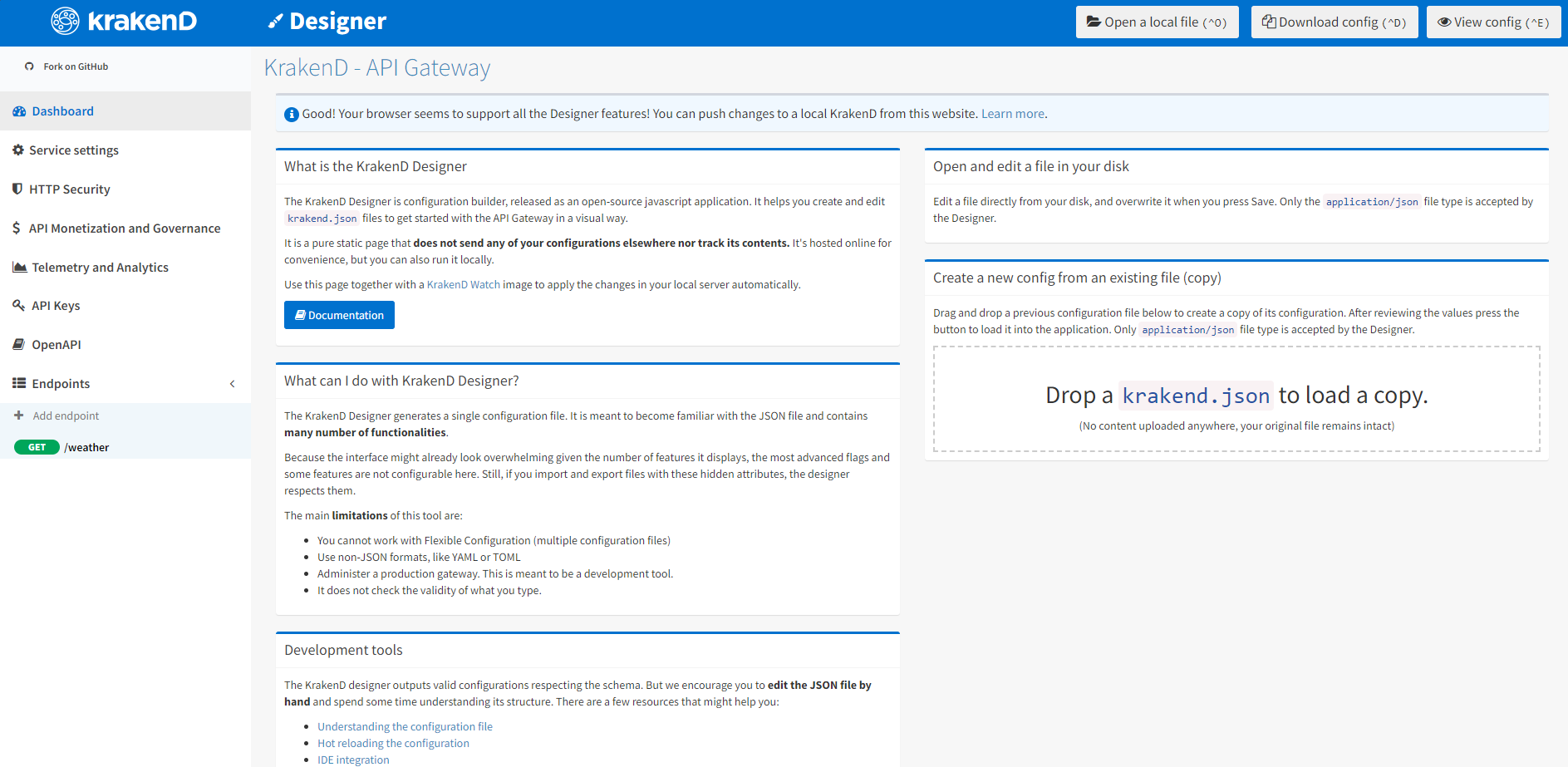Image resolution: width=1568 pixels, height=767 pixels.
Task: Go to HTTP Security section
Action: (125, 189)
